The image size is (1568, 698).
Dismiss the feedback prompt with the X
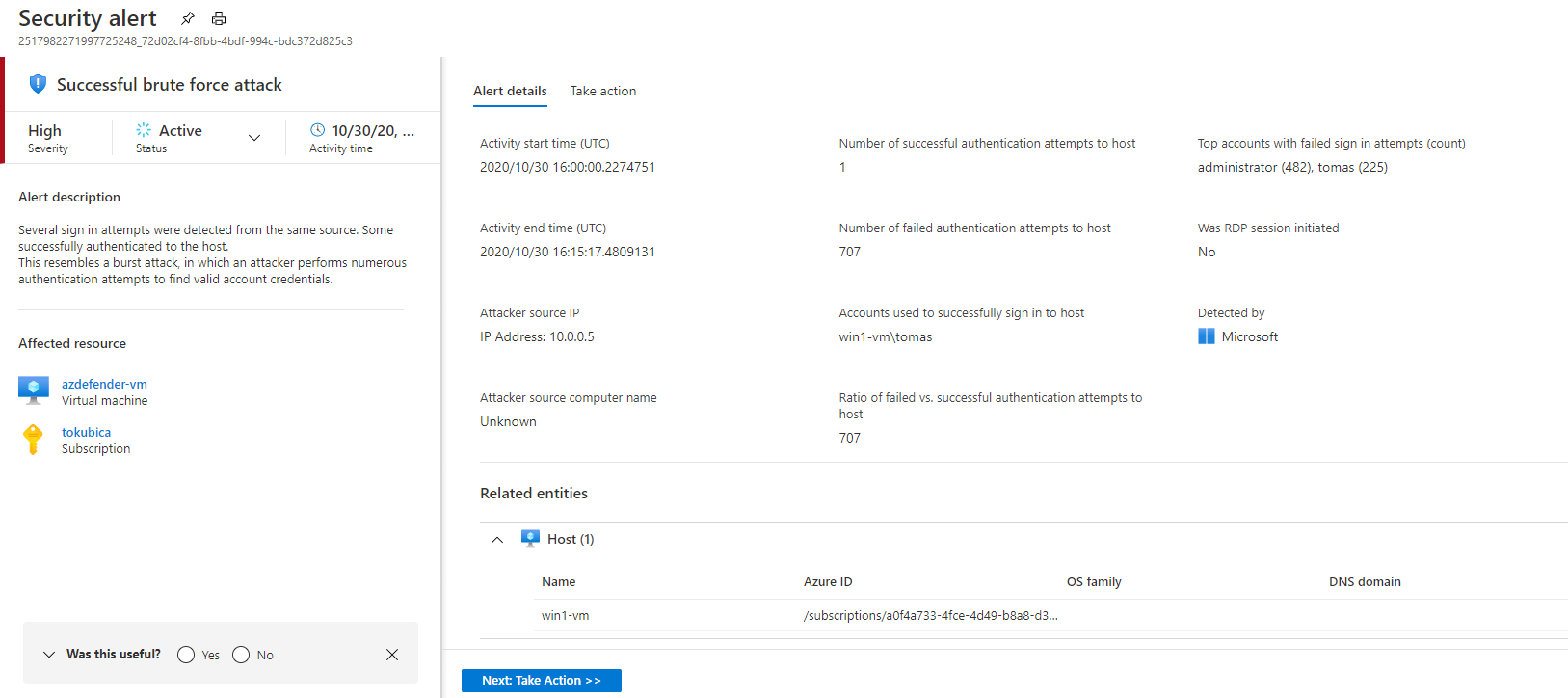pyautogui.click(x=392, y=655)
